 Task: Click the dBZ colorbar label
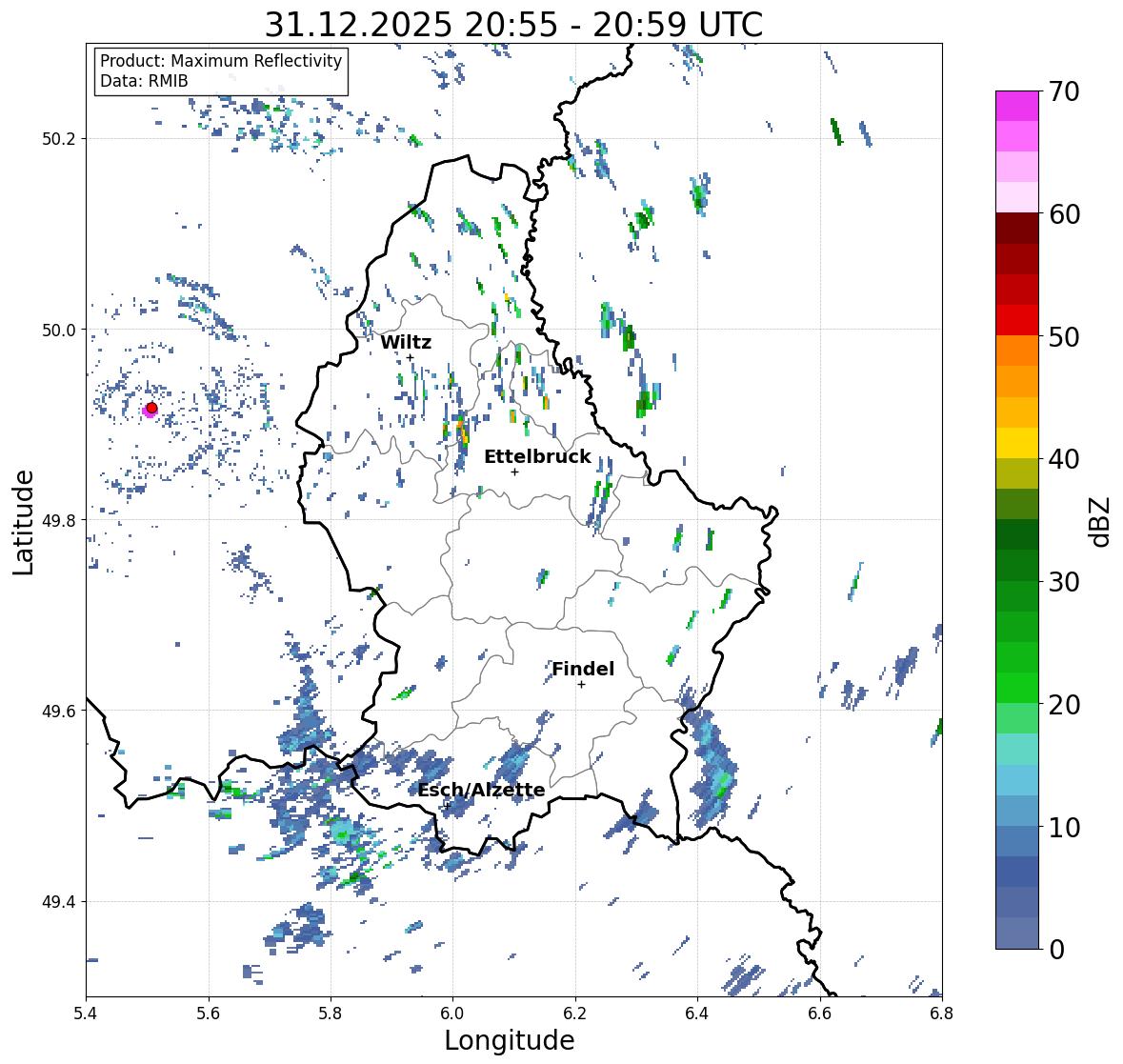click(x=1101, y=522)
